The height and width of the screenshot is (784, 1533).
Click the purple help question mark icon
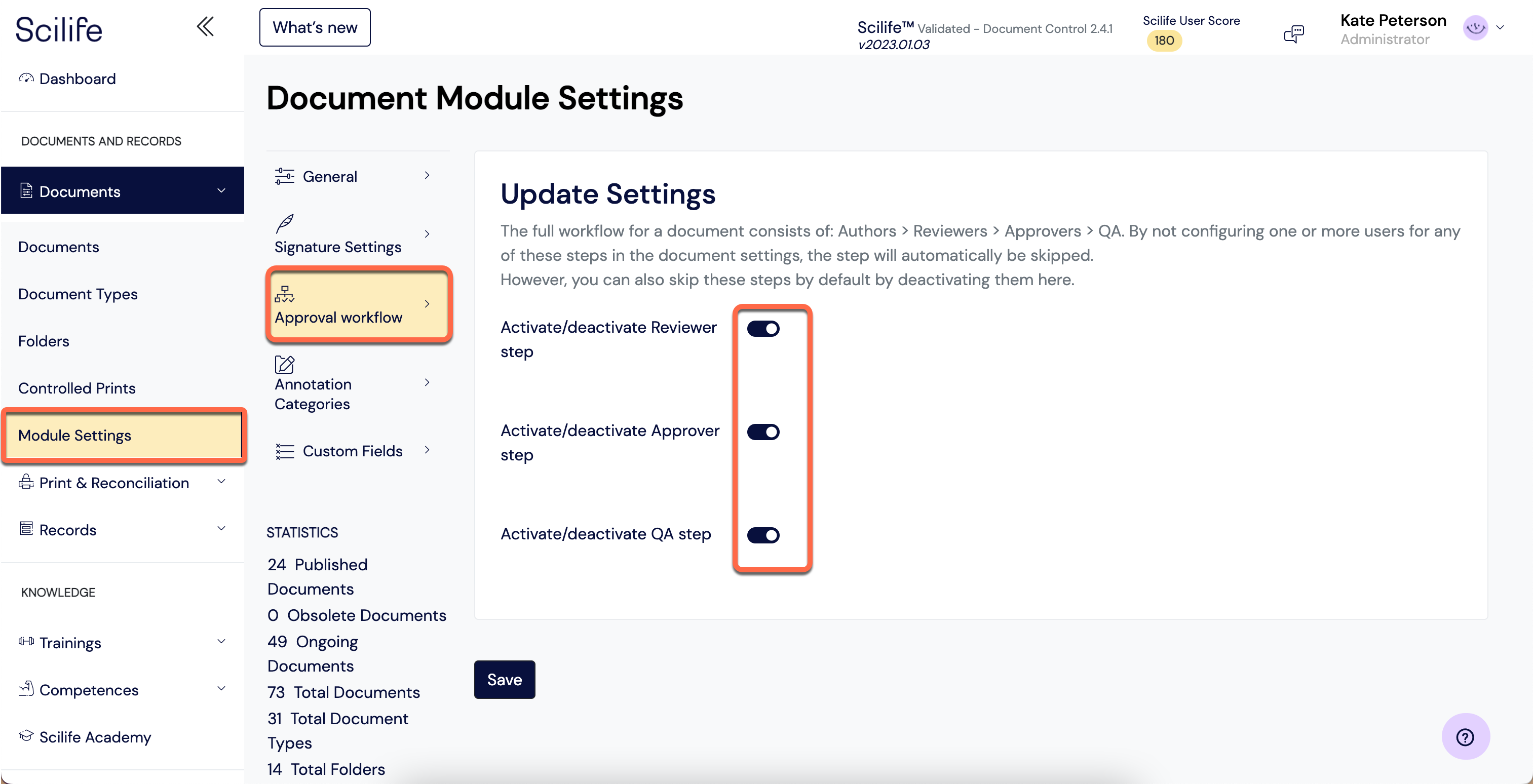click(x=1465, y=737)
